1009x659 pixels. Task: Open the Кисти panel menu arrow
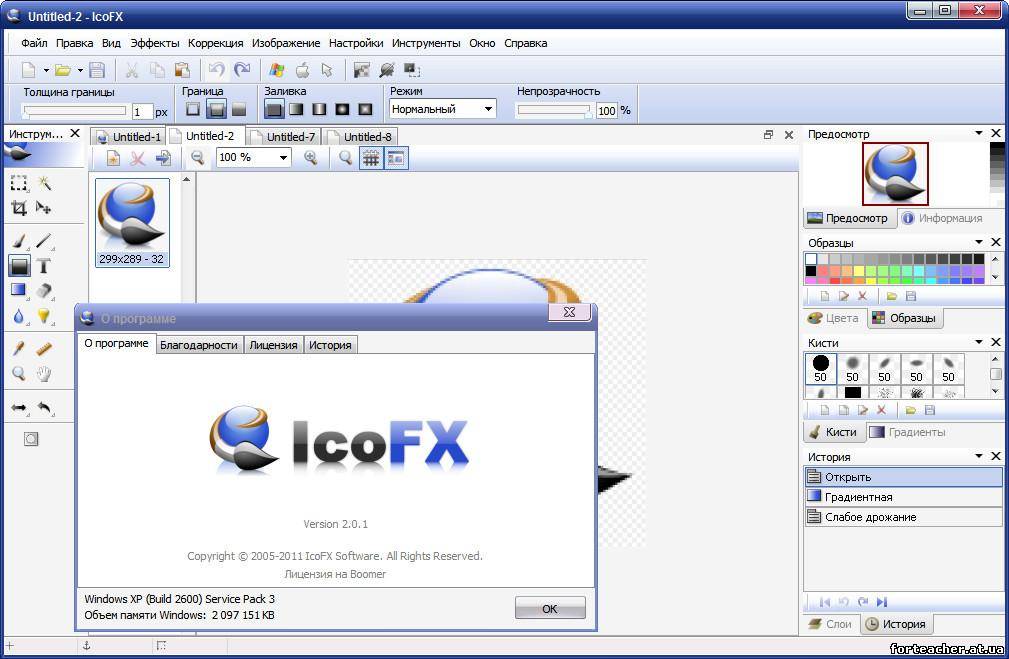979,341
